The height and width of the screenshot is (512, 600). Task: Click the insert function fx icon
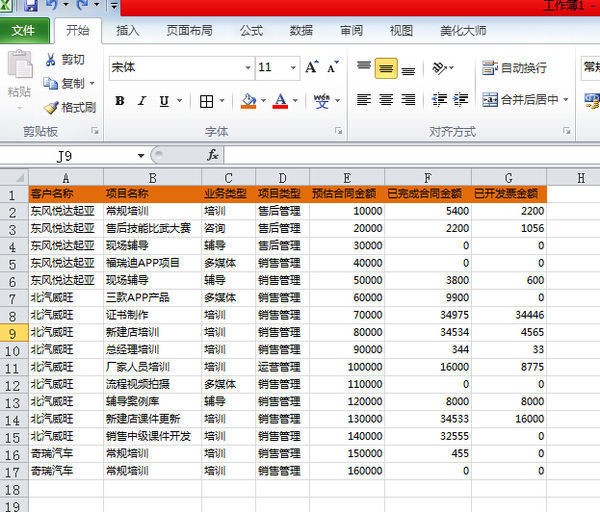click(x=212, y=155)
